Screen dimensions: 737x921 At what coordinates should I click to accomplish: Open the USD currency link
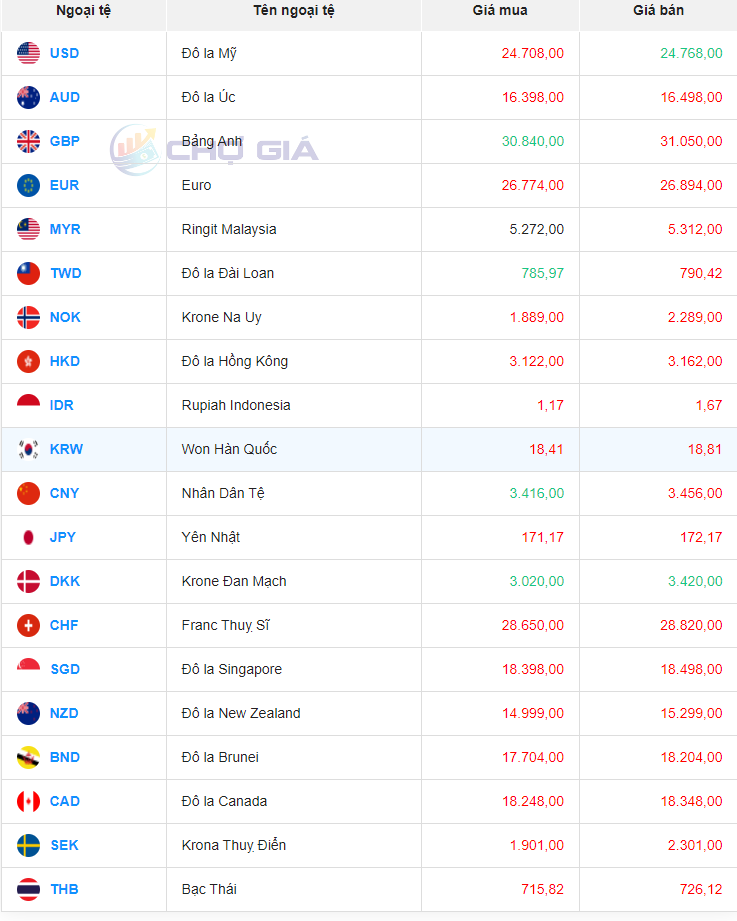(x=64, y=53)
